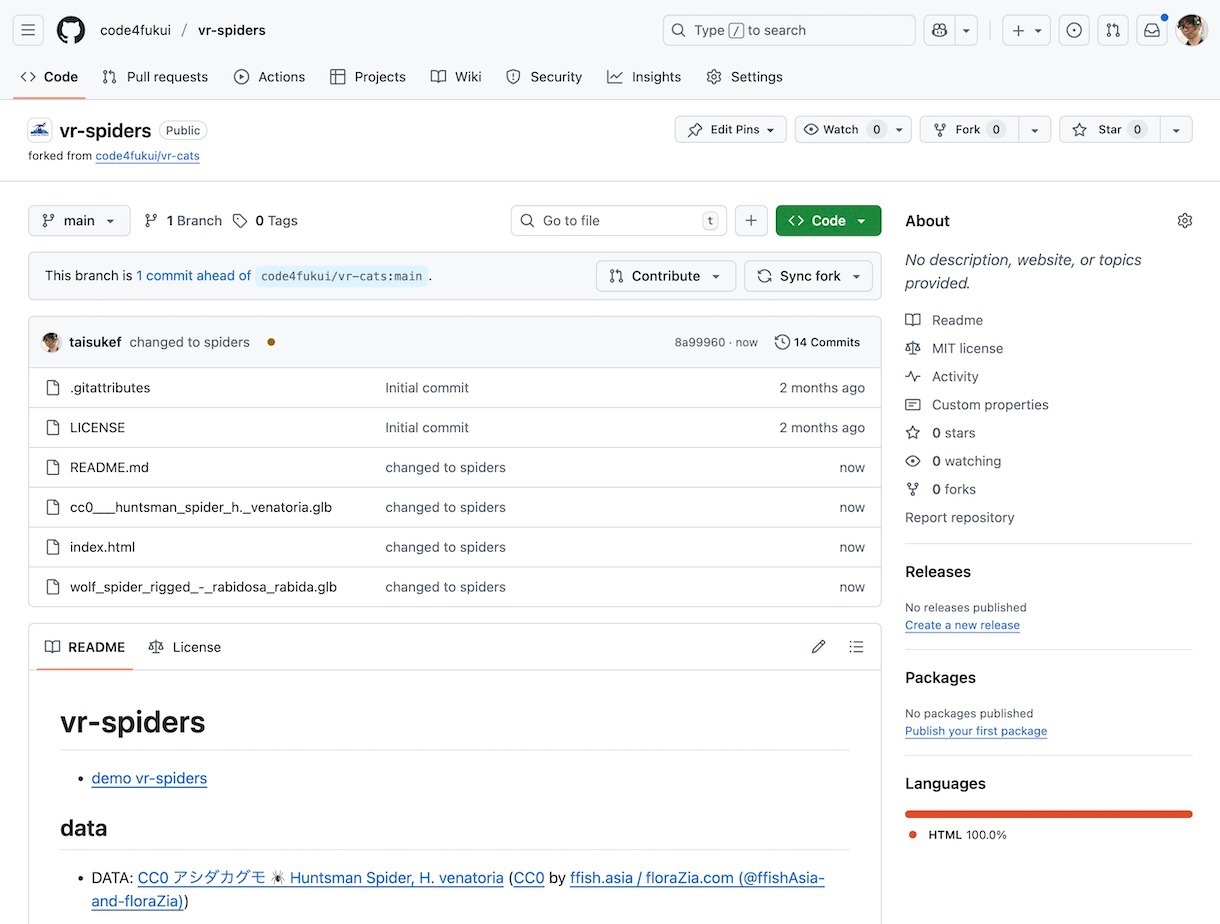Open README.md file

109,468
